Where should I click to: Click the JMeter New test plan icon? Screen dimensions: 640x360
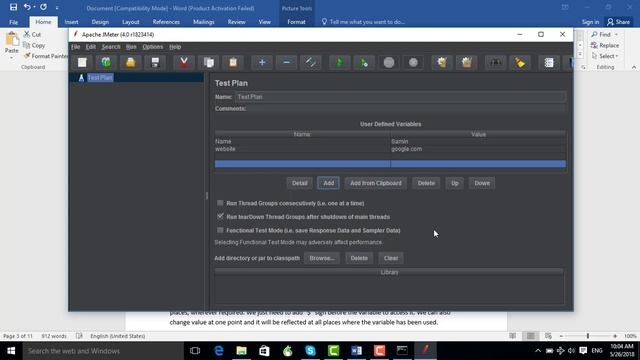pyautogui.click(x=82, y=62)
